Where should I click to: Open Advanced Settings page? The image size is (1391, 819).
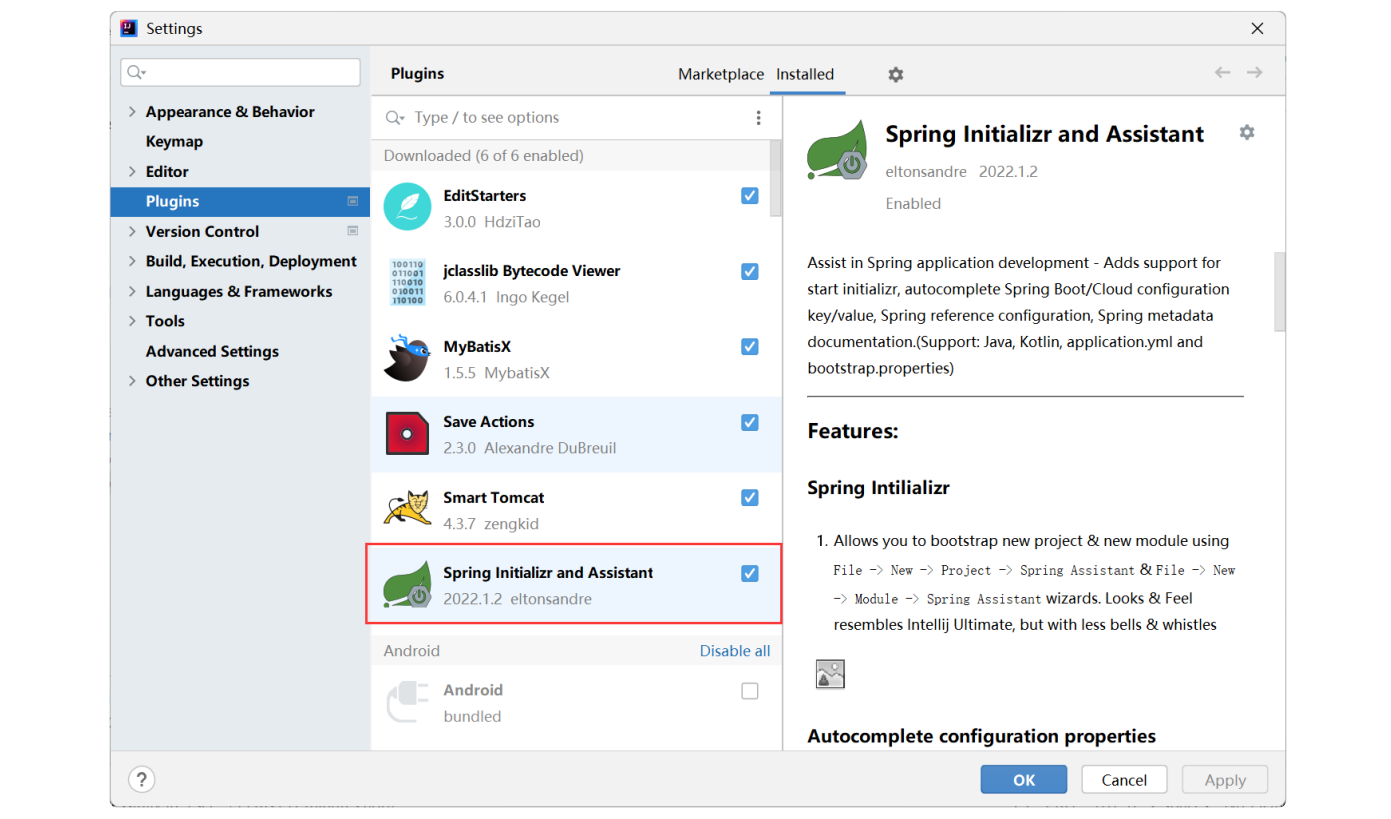(x=212, y=351)
